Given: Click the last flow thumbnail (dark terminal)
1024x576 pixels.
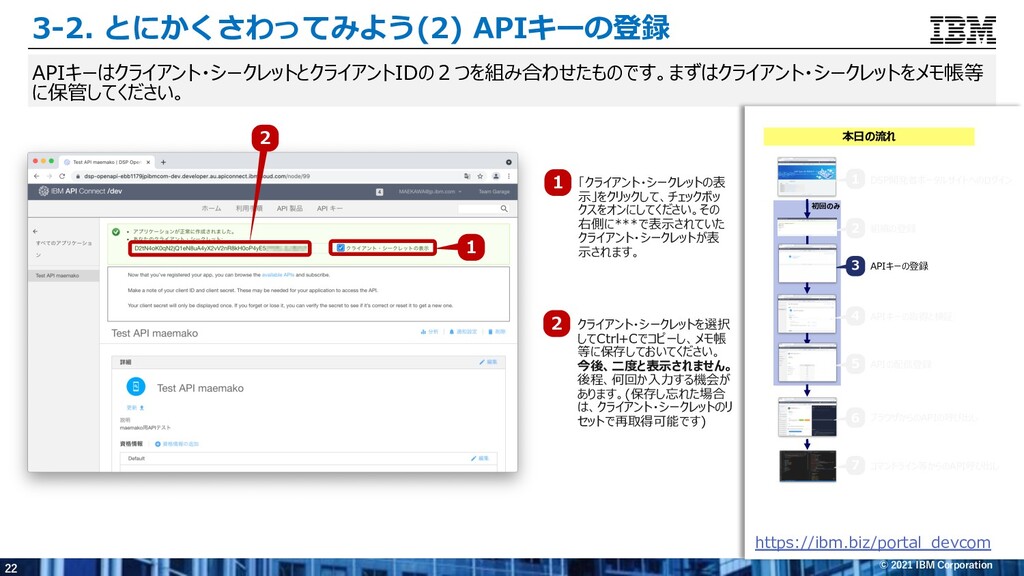Looking at the screenshot, I should pyautogui.click(x=807, y=466).
